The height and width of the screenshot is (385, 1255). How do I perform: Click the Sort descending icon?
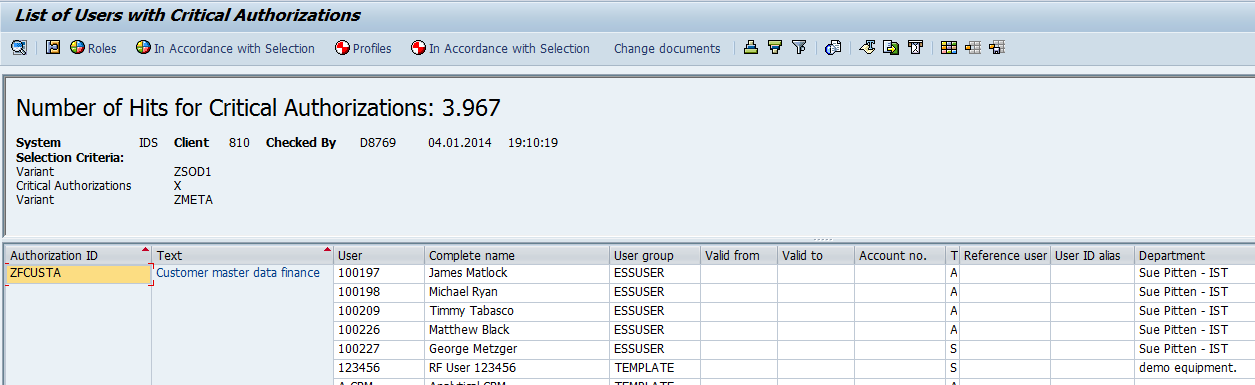775,48
